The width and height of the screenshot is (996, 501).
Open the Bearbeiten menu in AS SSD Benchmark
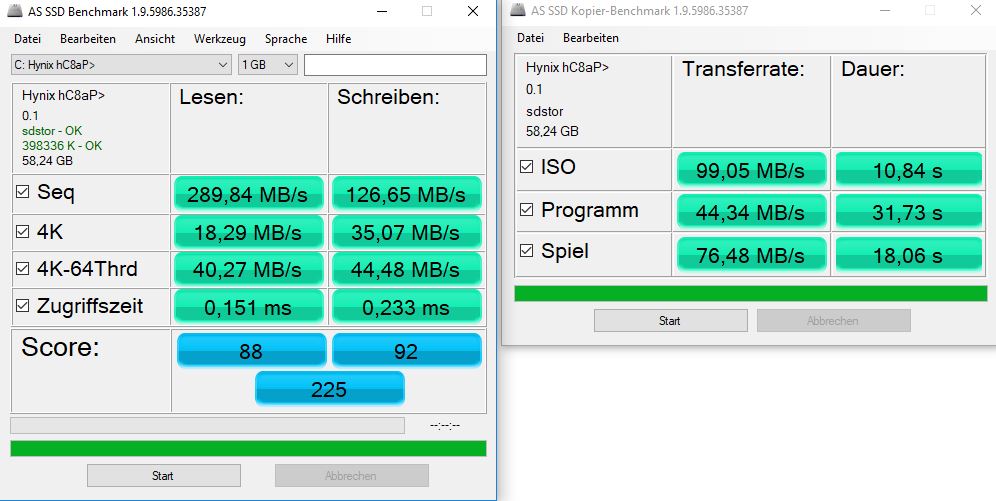pyautogui.click(x=88, y=39)
